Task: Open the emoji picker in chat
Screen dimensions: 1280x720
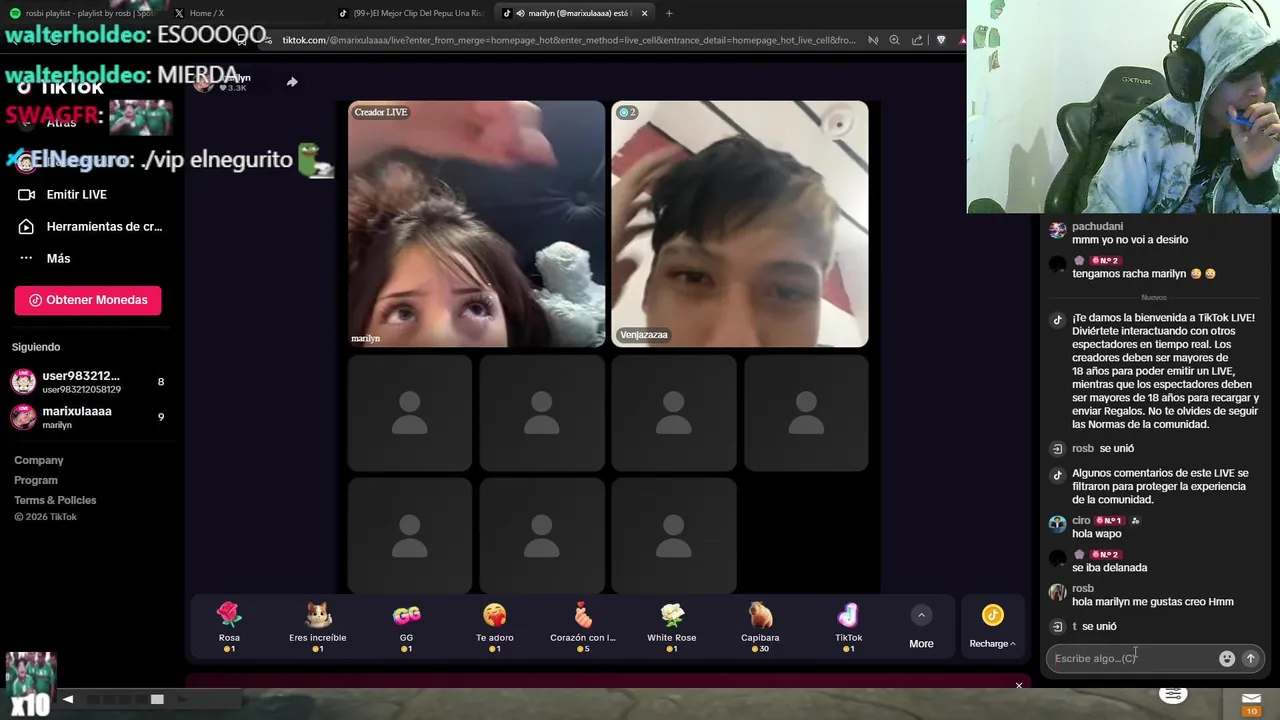Action: click(1227, 658)
